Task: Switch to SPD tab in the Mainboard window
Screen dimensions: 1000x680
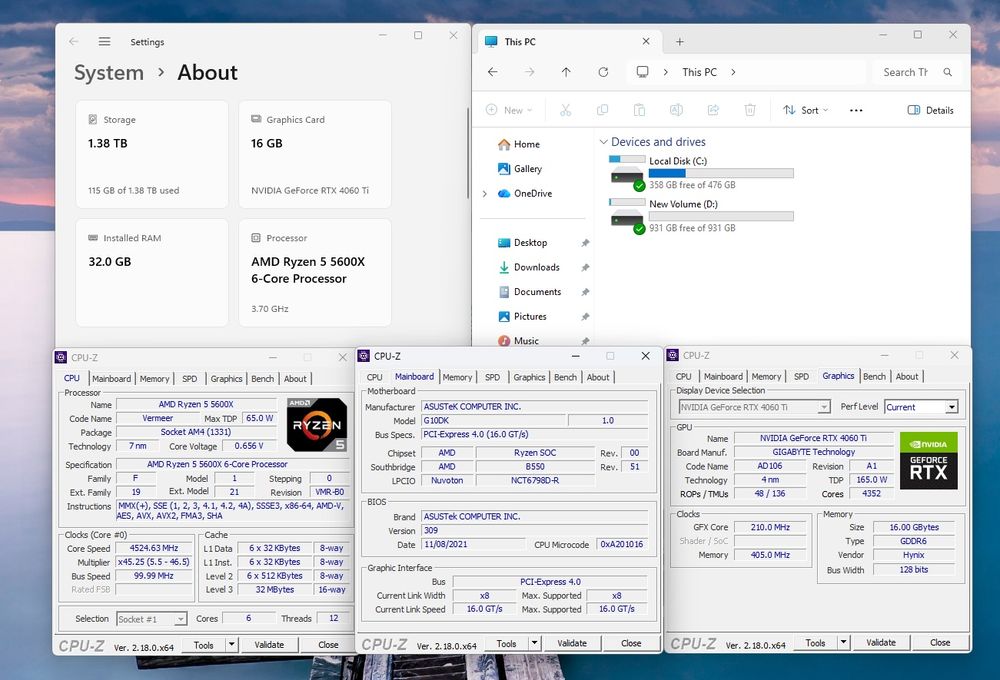Action: [492, 377]
